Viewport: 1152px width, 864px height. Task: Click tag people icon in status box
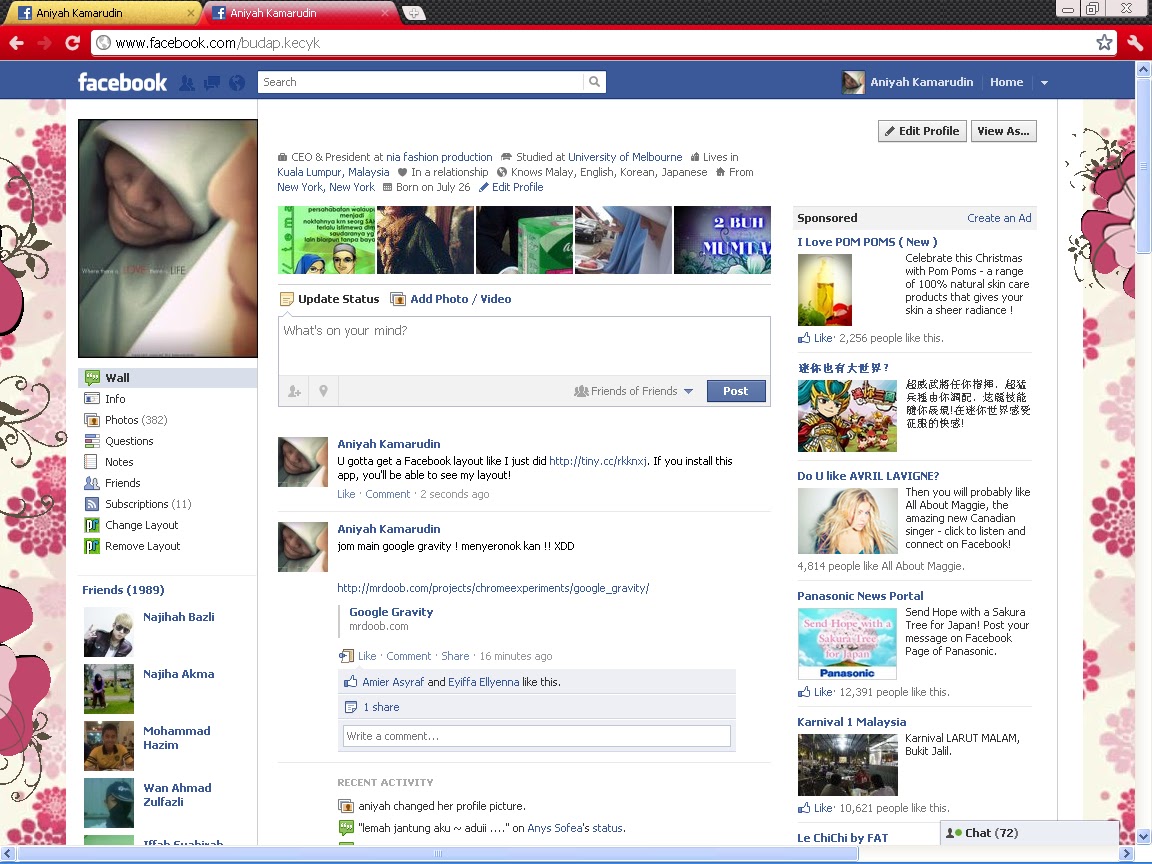click(x=295, y=392)
